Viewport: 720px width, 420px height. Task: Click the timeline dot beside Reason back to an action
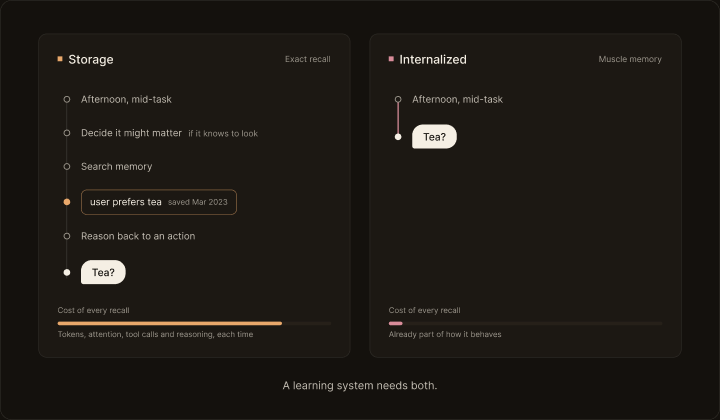point(67,236)
